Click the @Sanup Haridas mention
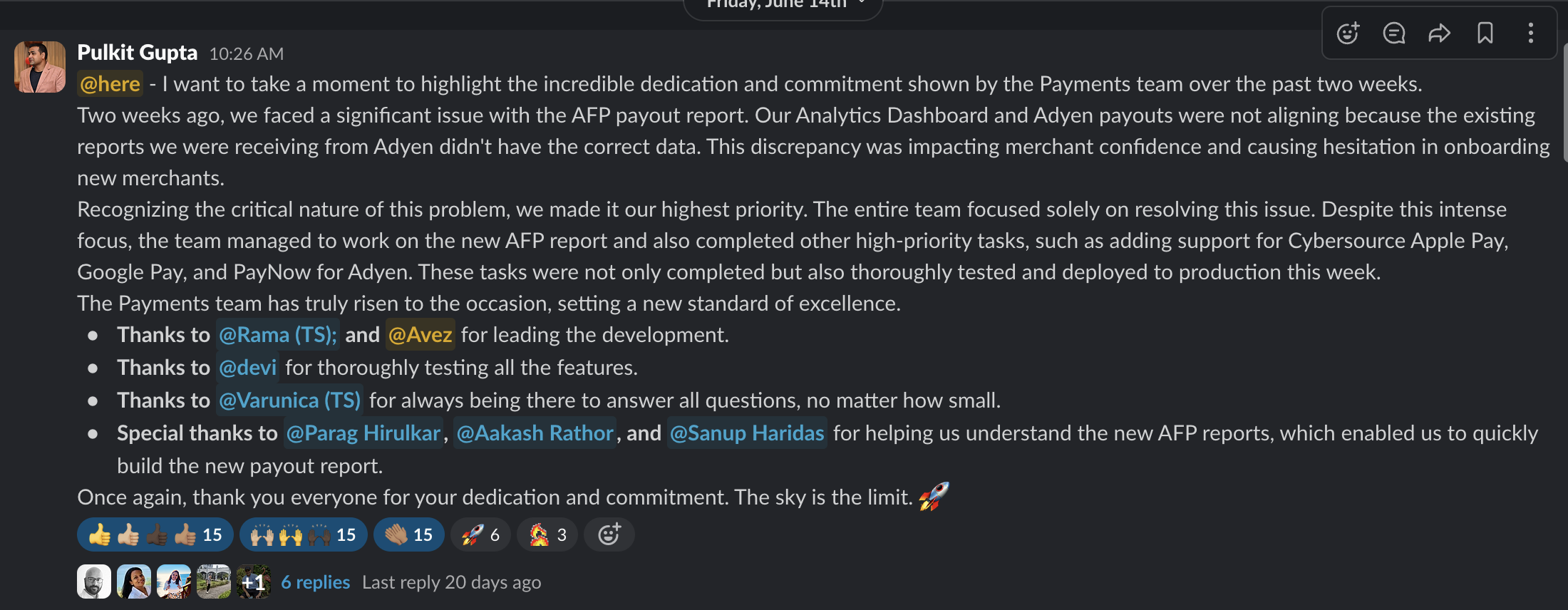Viewport: 1568px width, 610px height. (747, 433)
